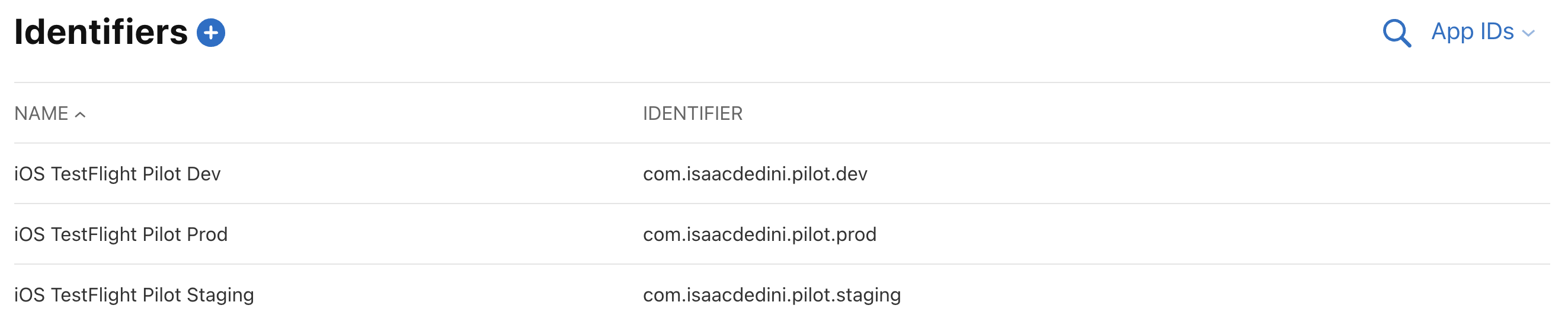The width and height of the screenshot is (1568, 324).
Task: Register a new identifier via plus button
Action: pyautogui.click(x=210, y=33)
